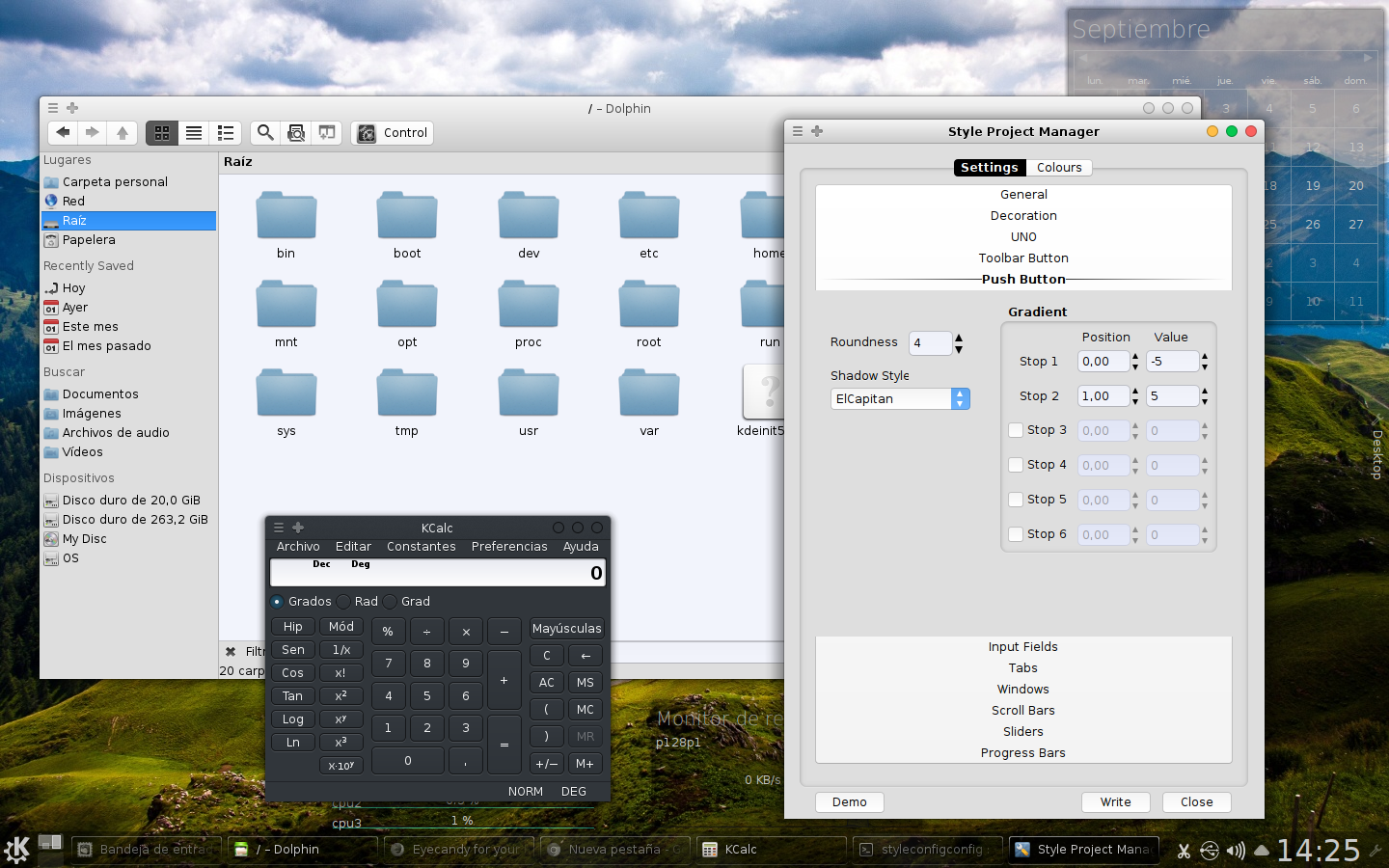
Task: Click Close in Style Project Manager
Action: coord(1197,802)
